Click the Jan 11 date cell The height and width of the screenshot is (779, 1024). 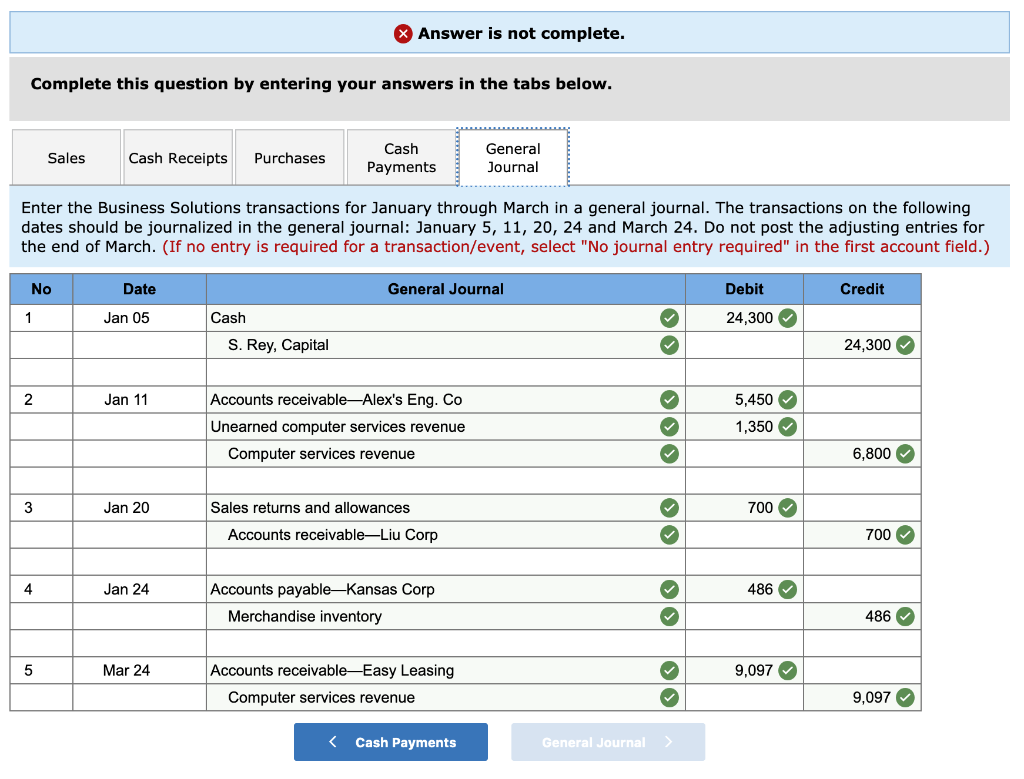coord(139,399)
